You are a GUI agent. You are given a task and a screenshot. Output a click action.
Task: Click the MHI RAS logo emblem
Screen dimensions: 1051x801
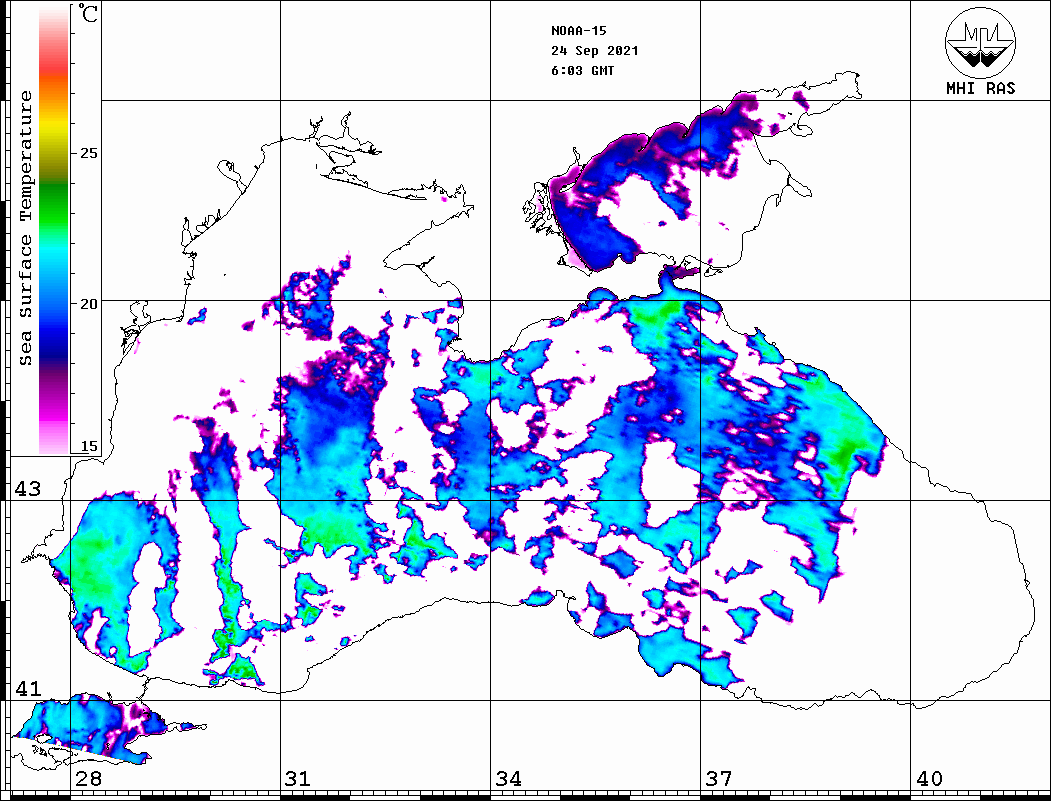tap(980, 42)
